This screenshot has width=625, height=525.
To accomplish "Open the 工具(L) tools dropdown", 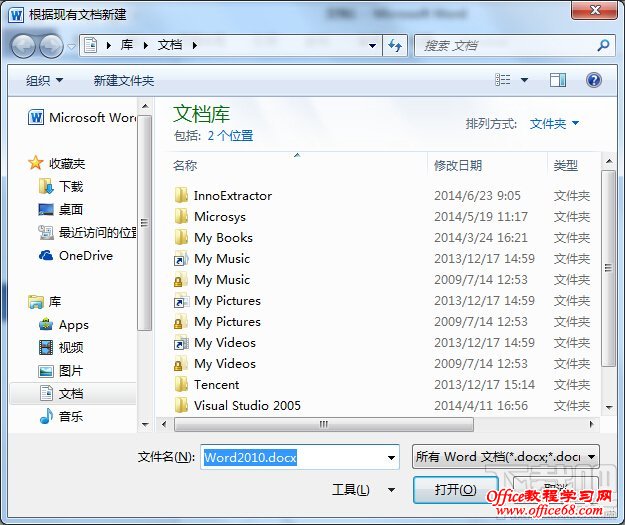I will [x=363, y=489].
